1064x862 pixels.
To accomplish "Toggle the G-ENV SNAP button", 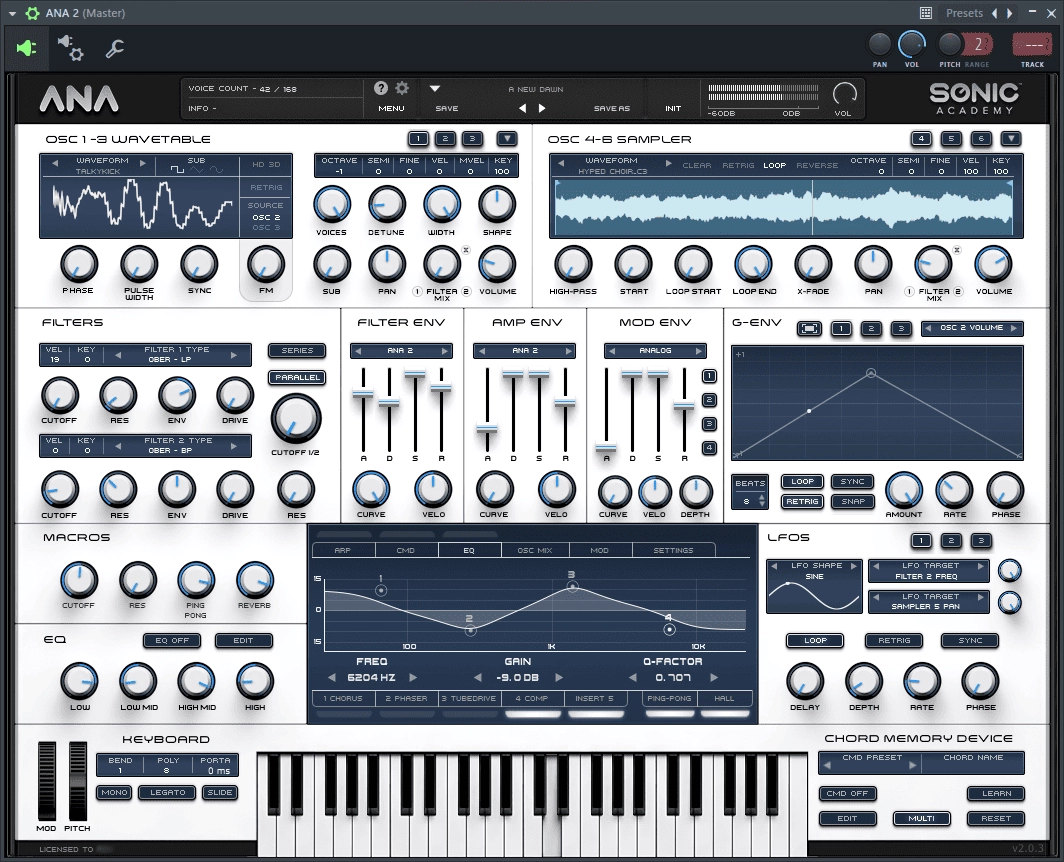I will (x=852, y=502).
